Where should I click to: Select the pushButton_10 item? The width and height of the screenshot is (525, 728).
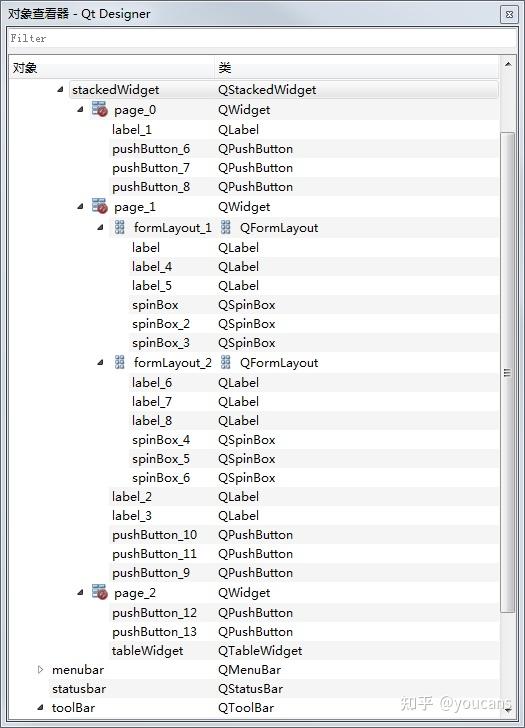point(155,535)
